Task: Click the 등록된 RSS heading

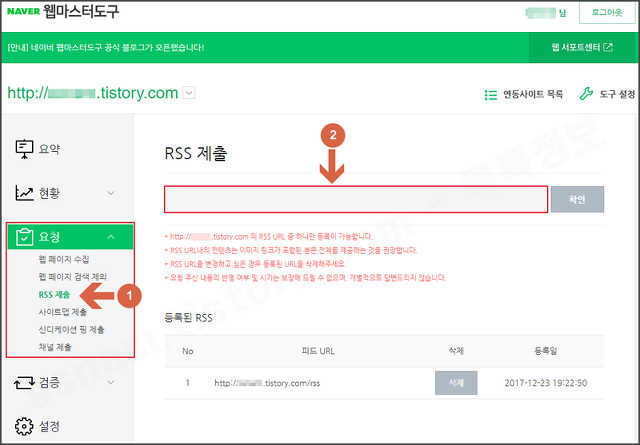Action: coord(189,318)
